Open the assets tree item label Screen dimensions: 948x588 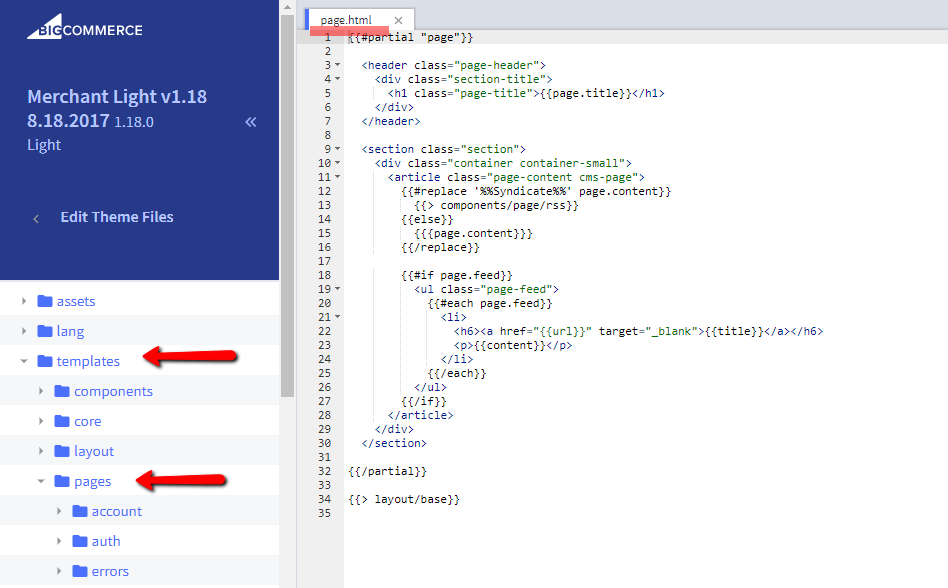point(76,301)
